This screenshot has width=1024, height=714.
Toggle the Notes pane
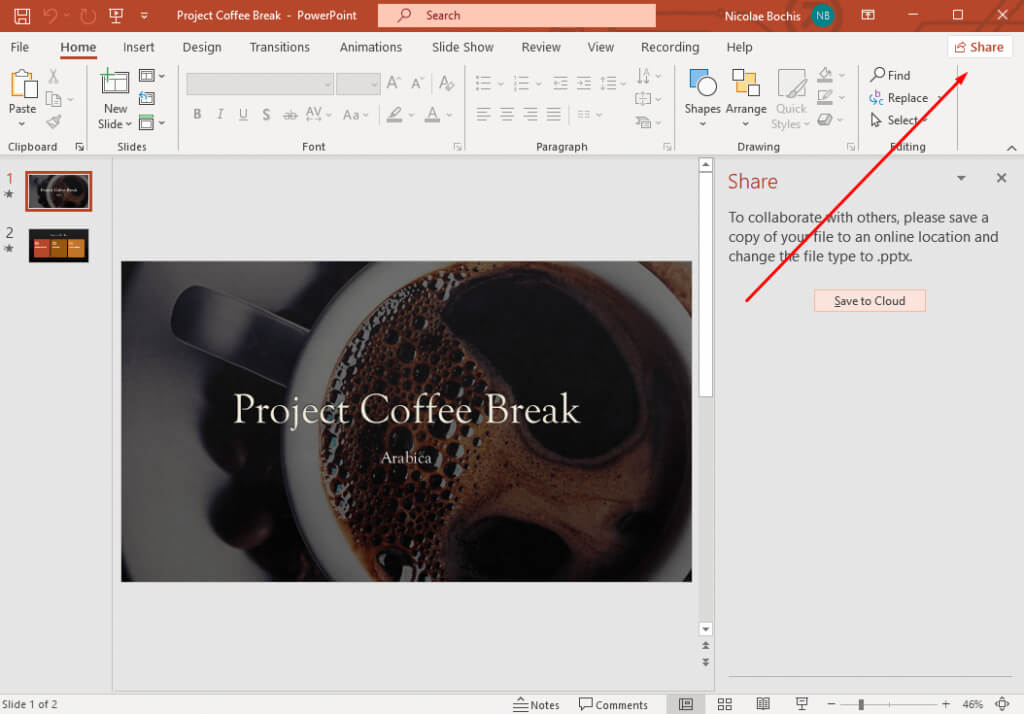(x=536, y=704)
